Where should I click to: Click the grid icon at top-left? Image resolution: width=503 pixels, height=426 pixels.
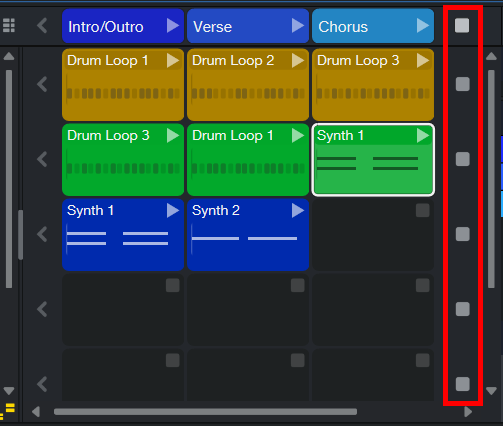point(9,25)
